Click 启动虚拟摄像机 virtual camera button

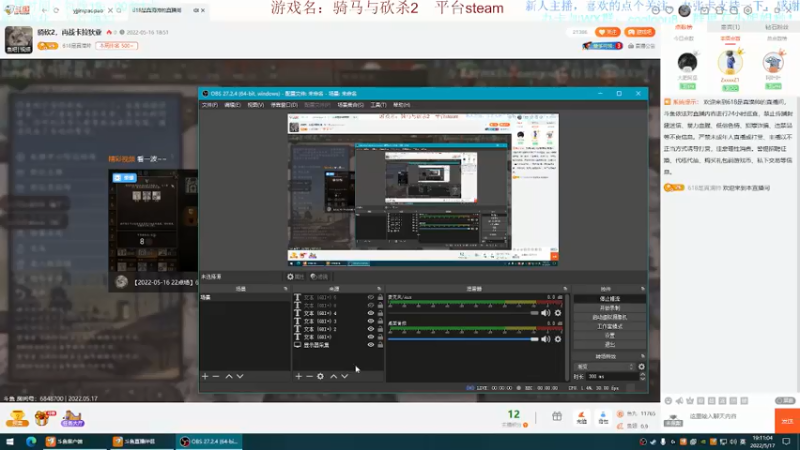pos(610,317)
